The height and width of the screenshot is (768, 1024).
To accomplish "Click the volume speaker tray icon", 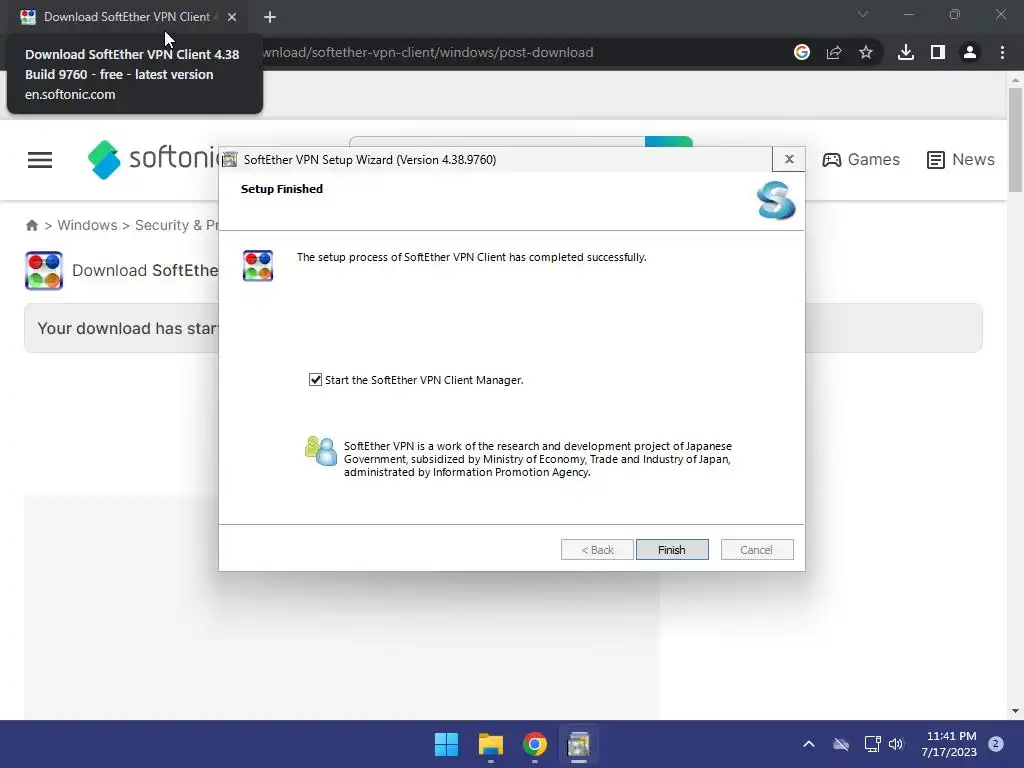I will click(x=896, y=744).
